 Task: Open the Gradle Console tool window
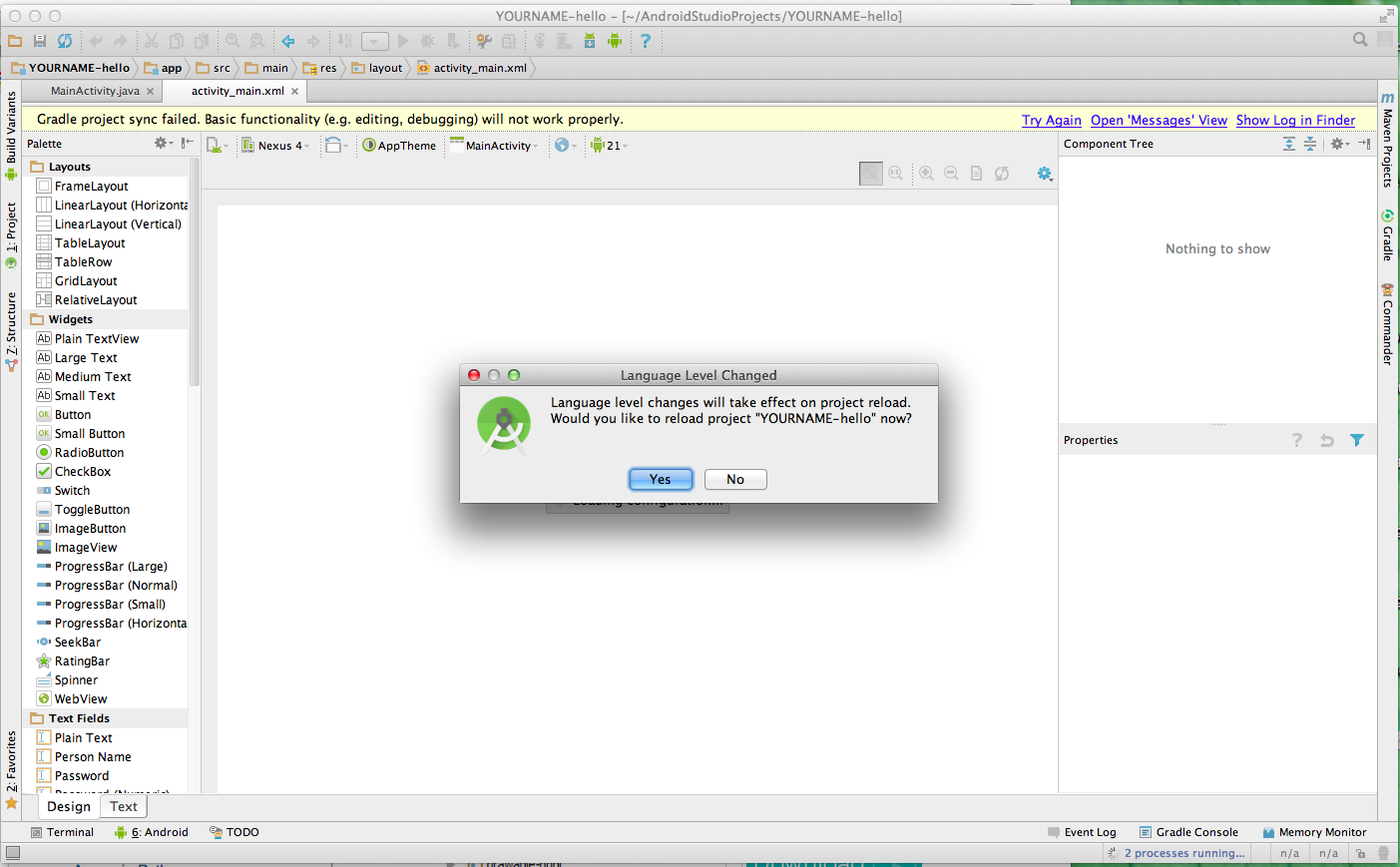click(1188, 832)
